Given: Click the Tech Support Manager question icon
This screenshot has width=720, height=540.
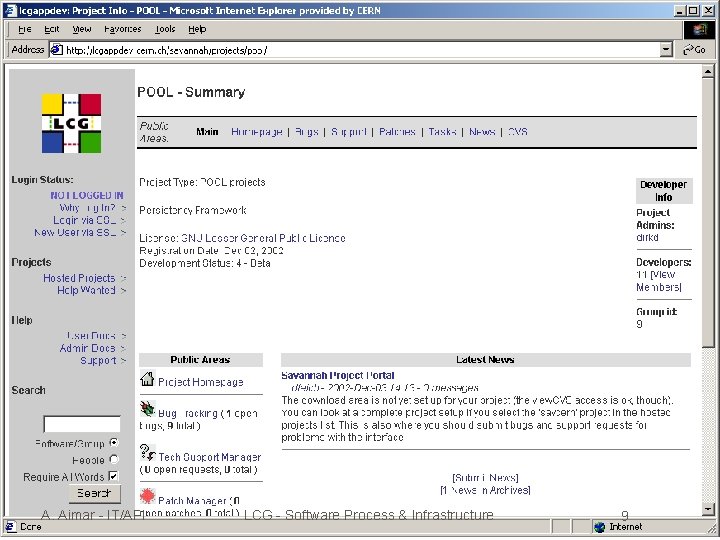Looking at the screenshot, I should pyautogui.click(x=147, y=452).
